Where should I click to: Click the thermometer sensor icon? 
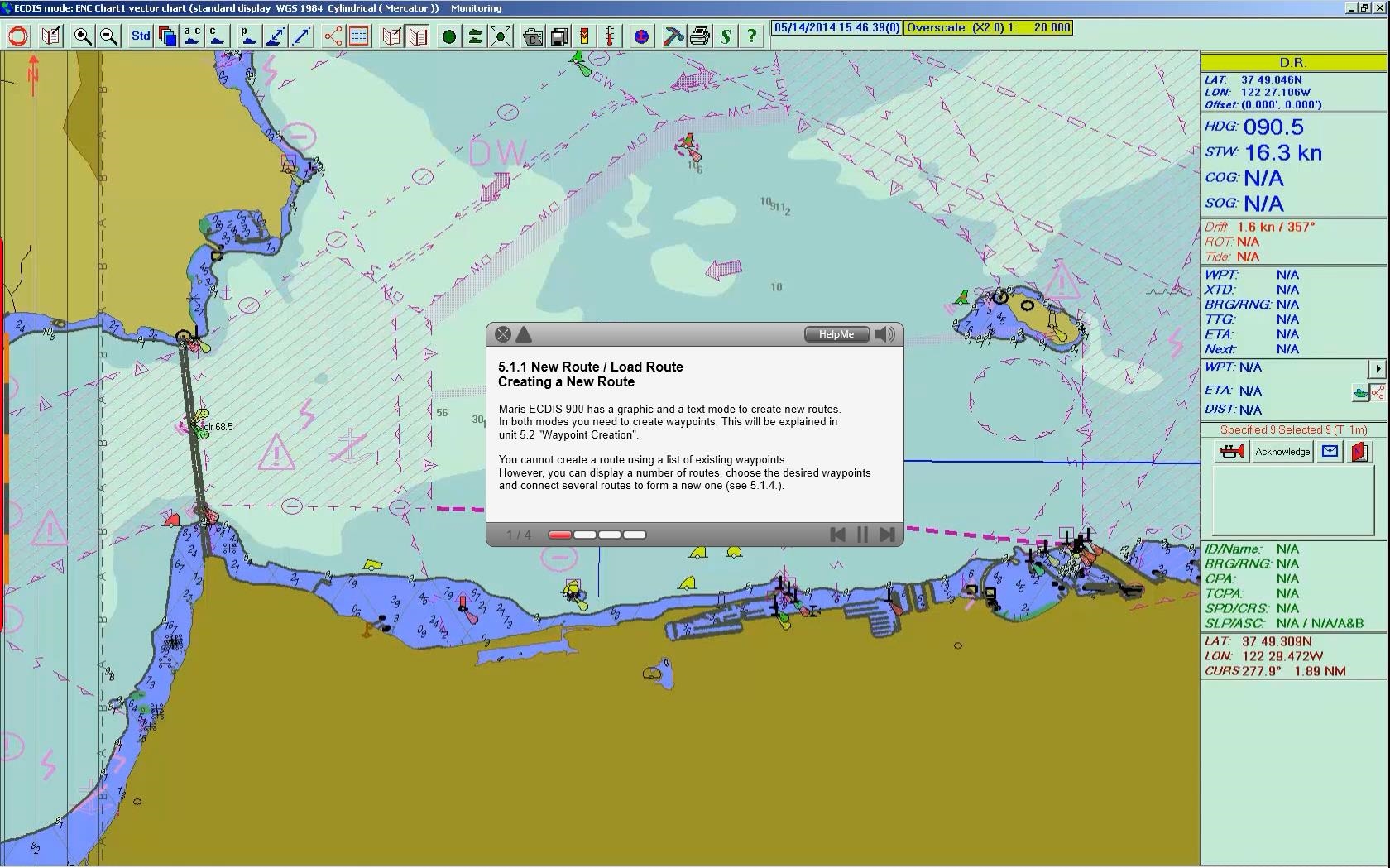(x=610, y=36)
